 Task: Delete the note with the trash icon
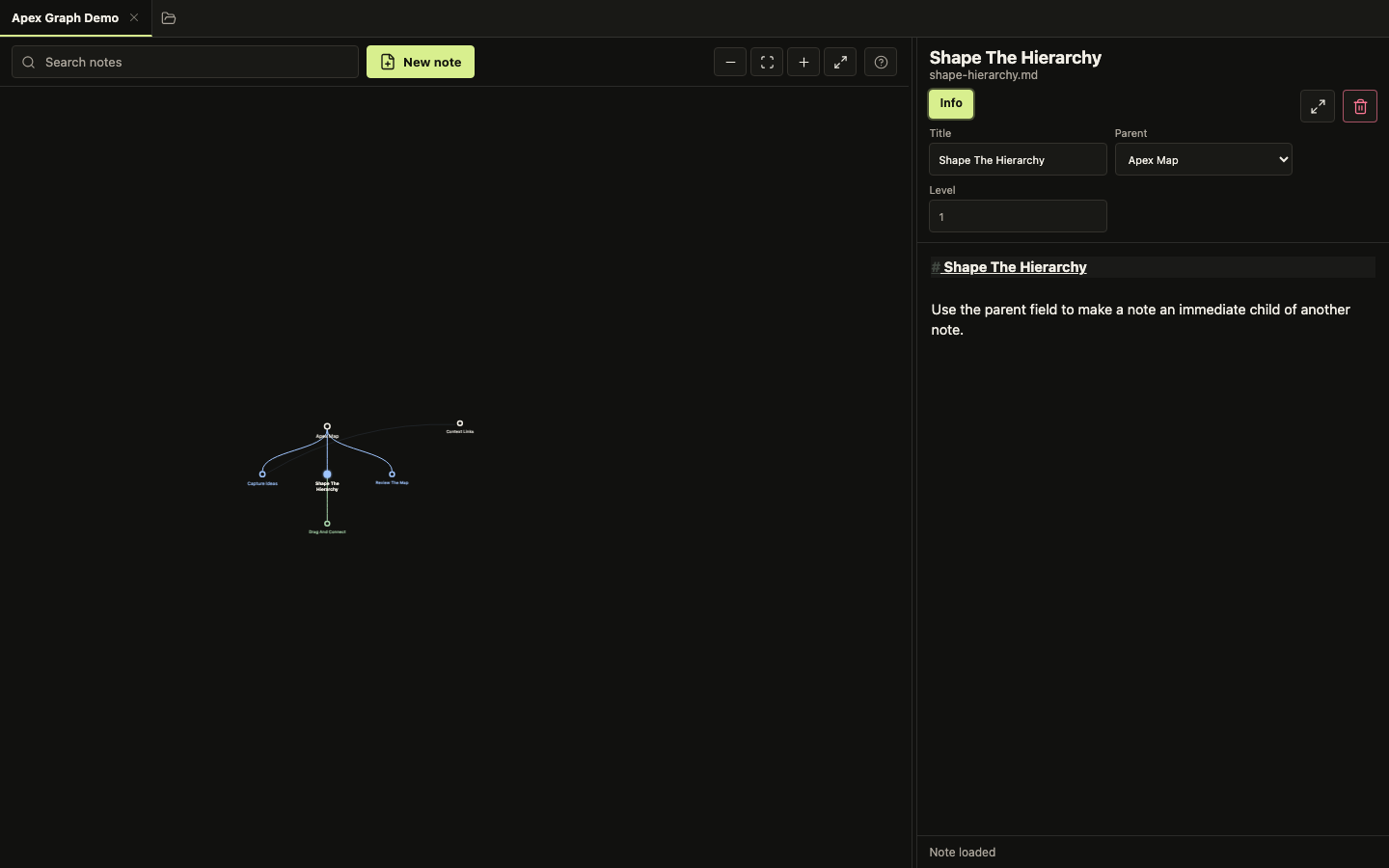[1360, 106]
